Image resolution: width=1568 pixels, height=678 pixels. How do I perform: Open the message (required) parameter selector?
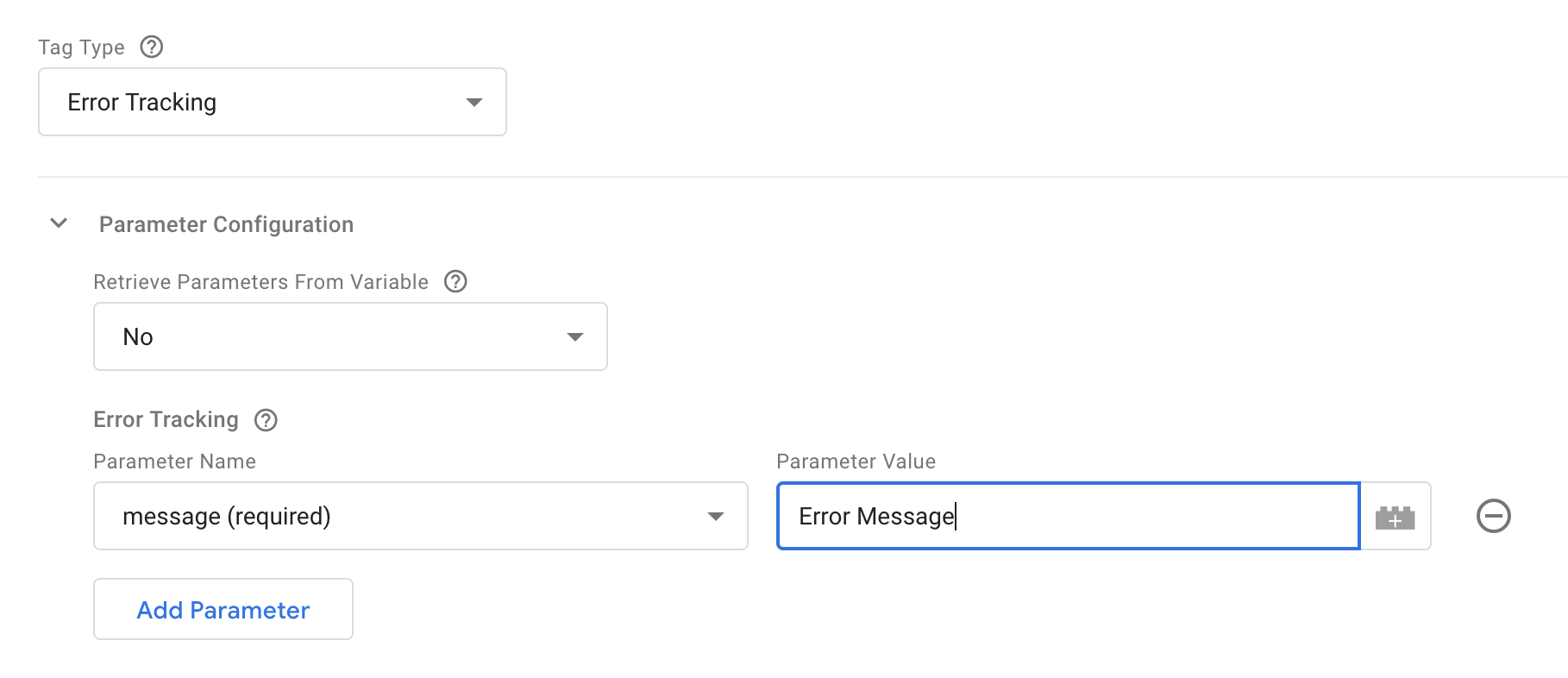tap(419, 516)
